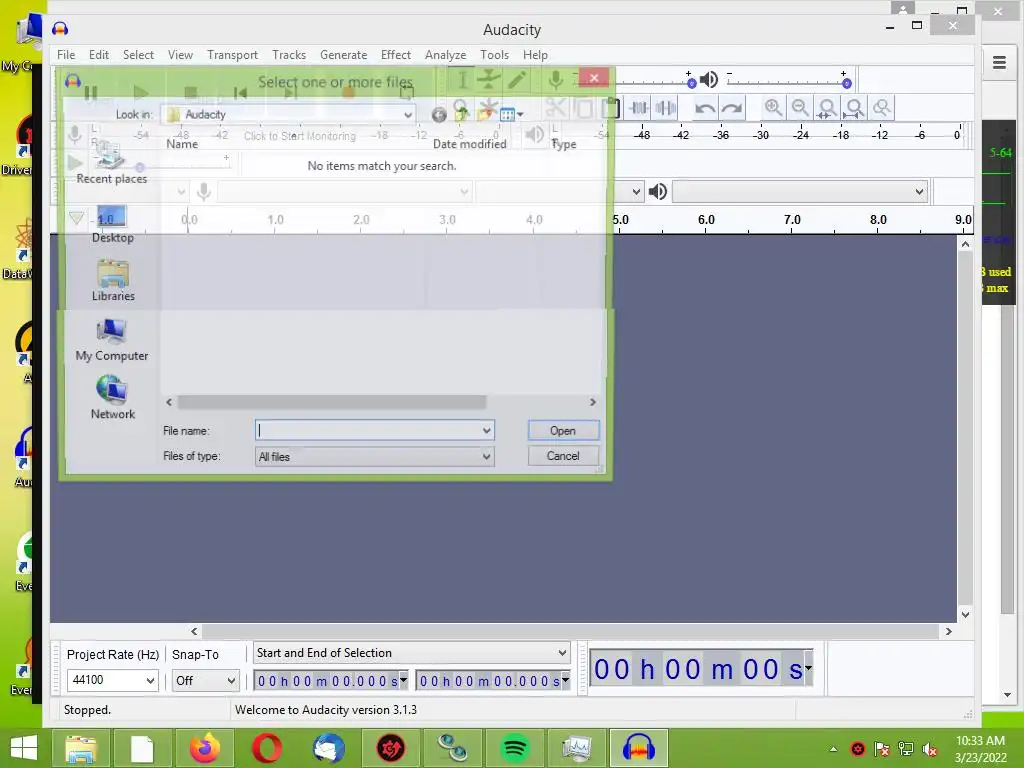Screen dimensions: 1024x768
Task: Click the playback meter at -24 dB
Action: (801, 135)
